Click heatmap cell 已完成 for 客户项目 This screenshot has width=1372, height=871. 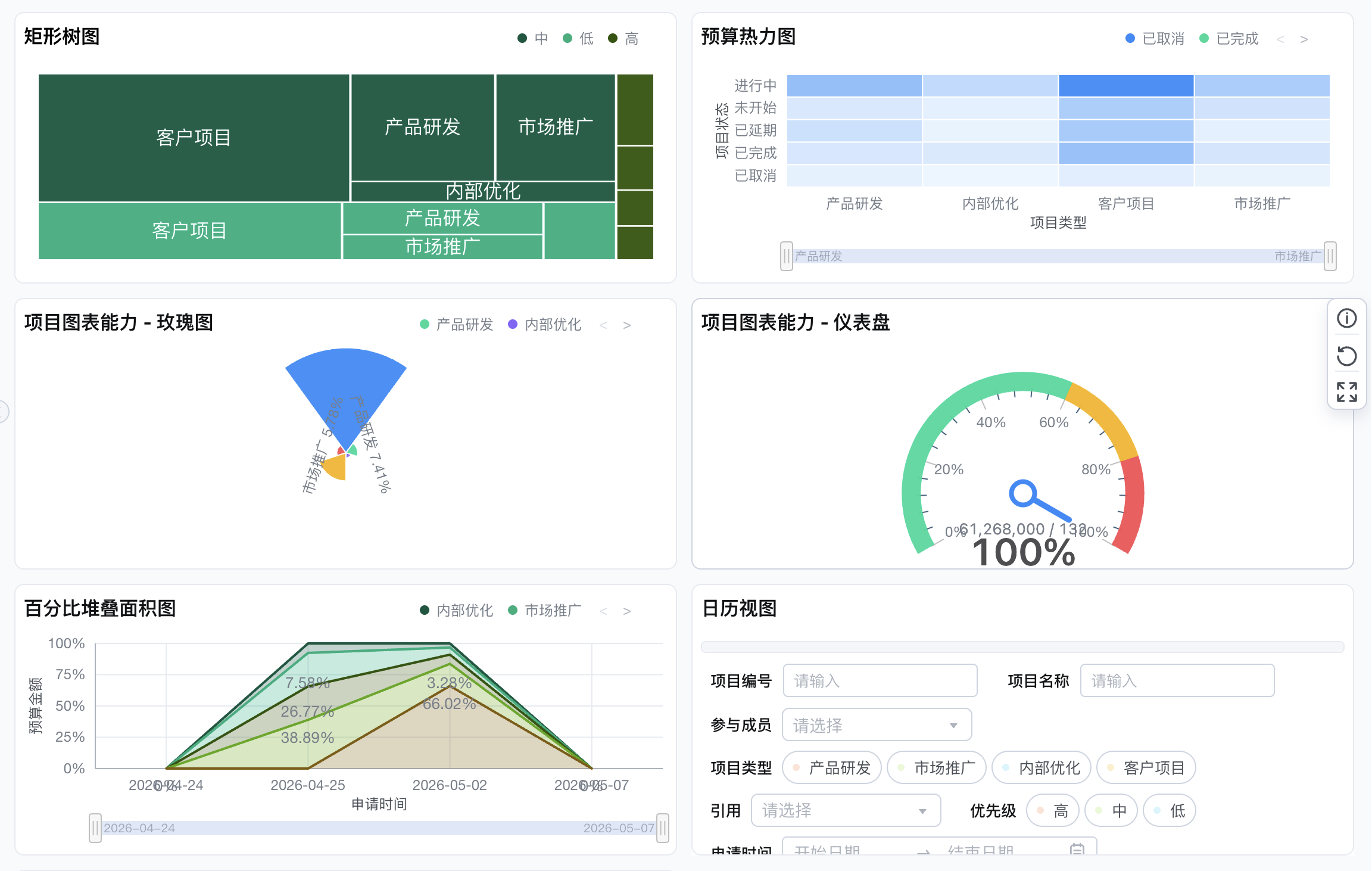click(x=1126, y=153)
